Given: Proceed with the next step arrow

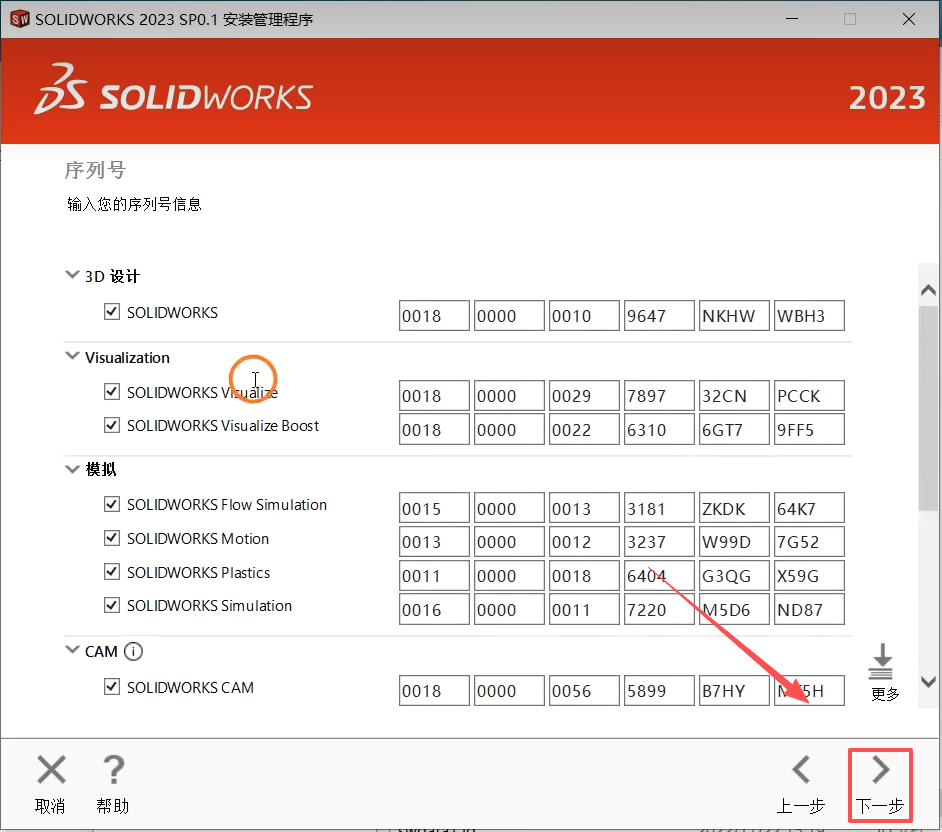Looking at the screenshot, I should [880, 769].
